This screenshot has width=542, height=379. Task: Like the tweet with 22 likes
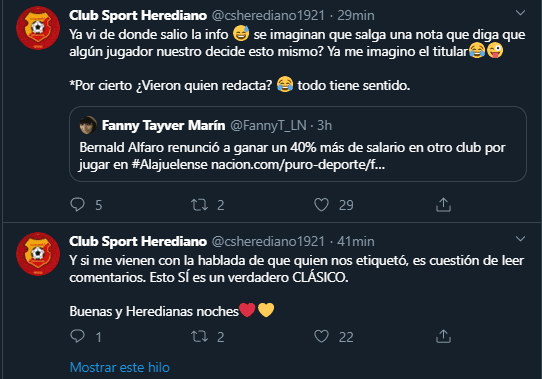321,336
